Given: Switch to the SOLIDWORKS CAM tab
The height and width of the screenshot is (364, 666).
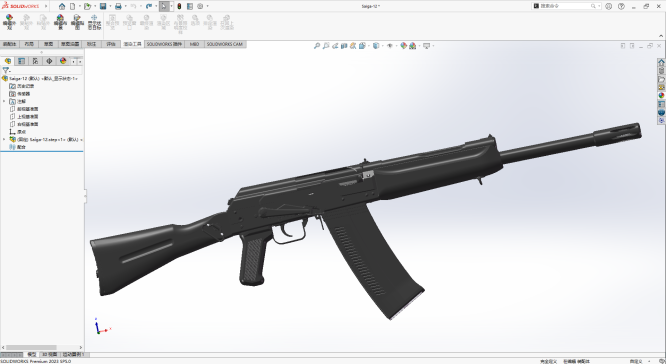Looking at the screenshot, I should 225,44.
